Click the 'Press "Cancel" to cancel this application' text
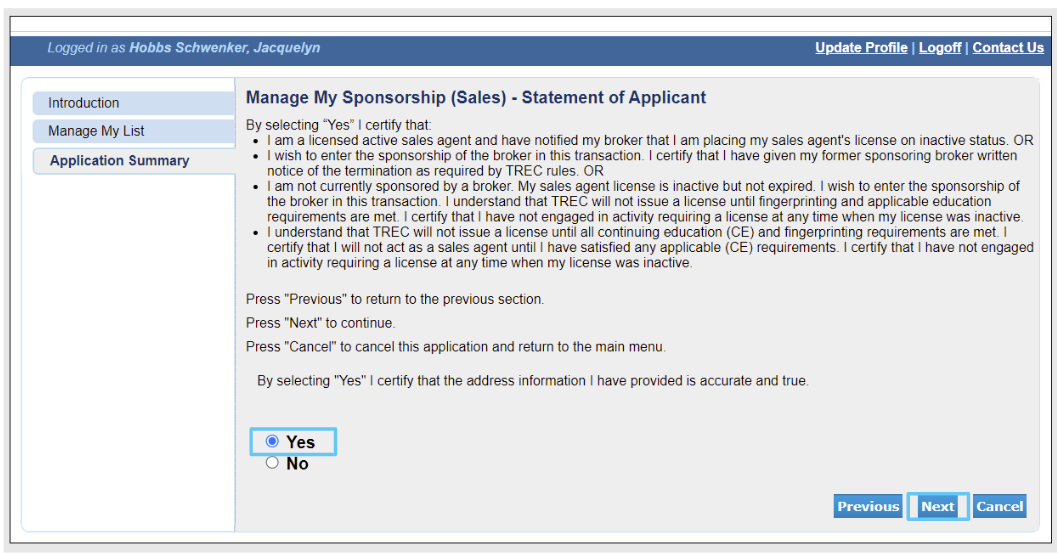This screenshot has width=1057, height=553. point(456,347)
